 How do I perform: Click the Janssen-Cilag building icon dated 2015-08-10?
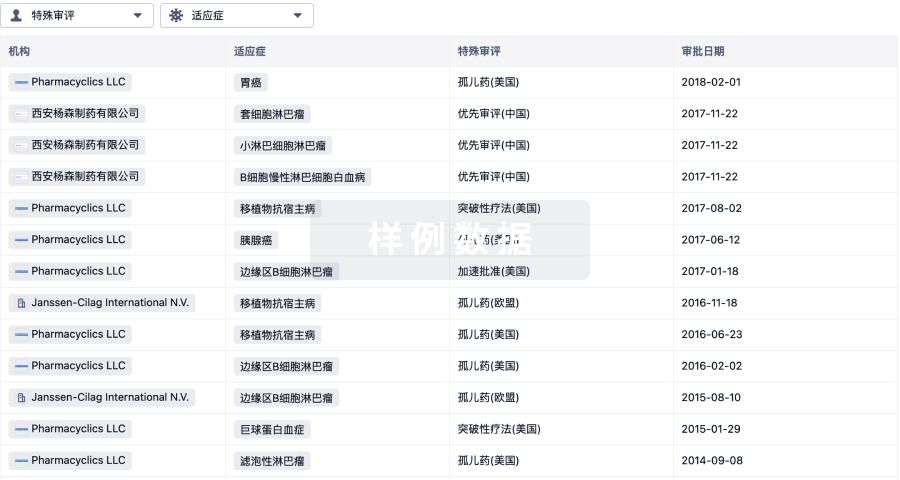coord(21,398)
